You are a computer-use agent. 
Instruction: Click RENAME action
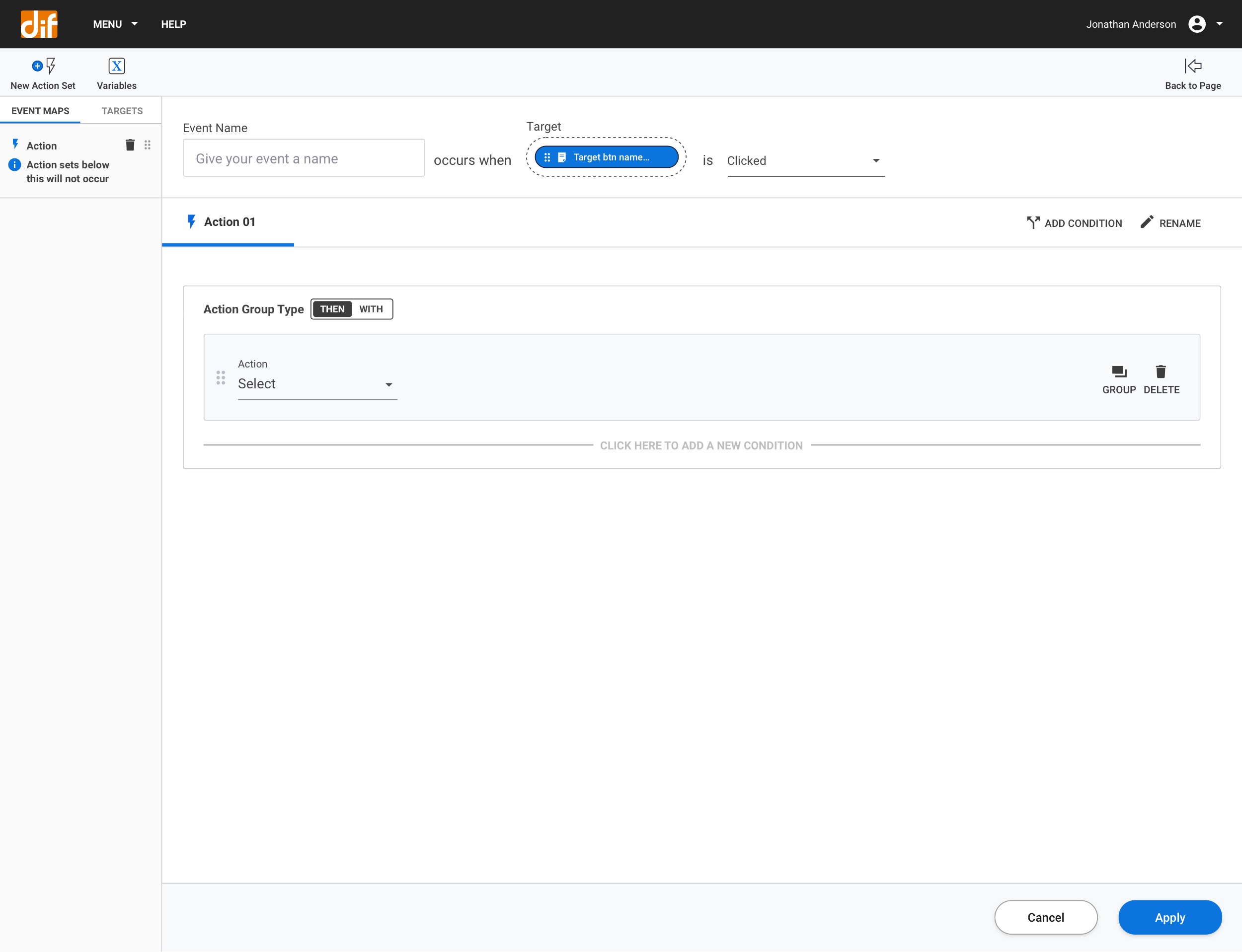pyautogui.click(x=1170, y=222)
